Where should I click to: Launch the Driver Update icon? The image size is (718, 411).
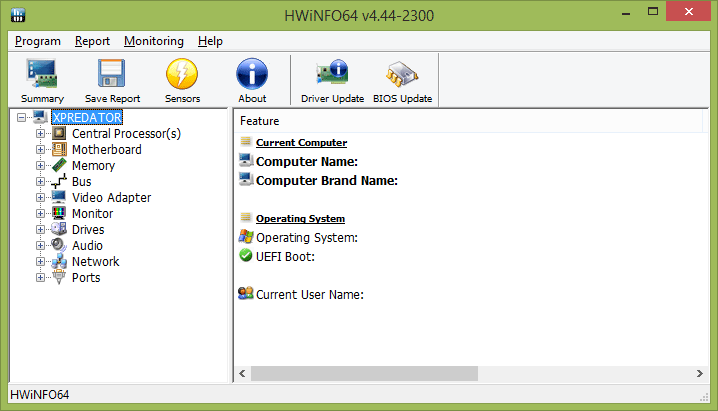coord(332,73)
